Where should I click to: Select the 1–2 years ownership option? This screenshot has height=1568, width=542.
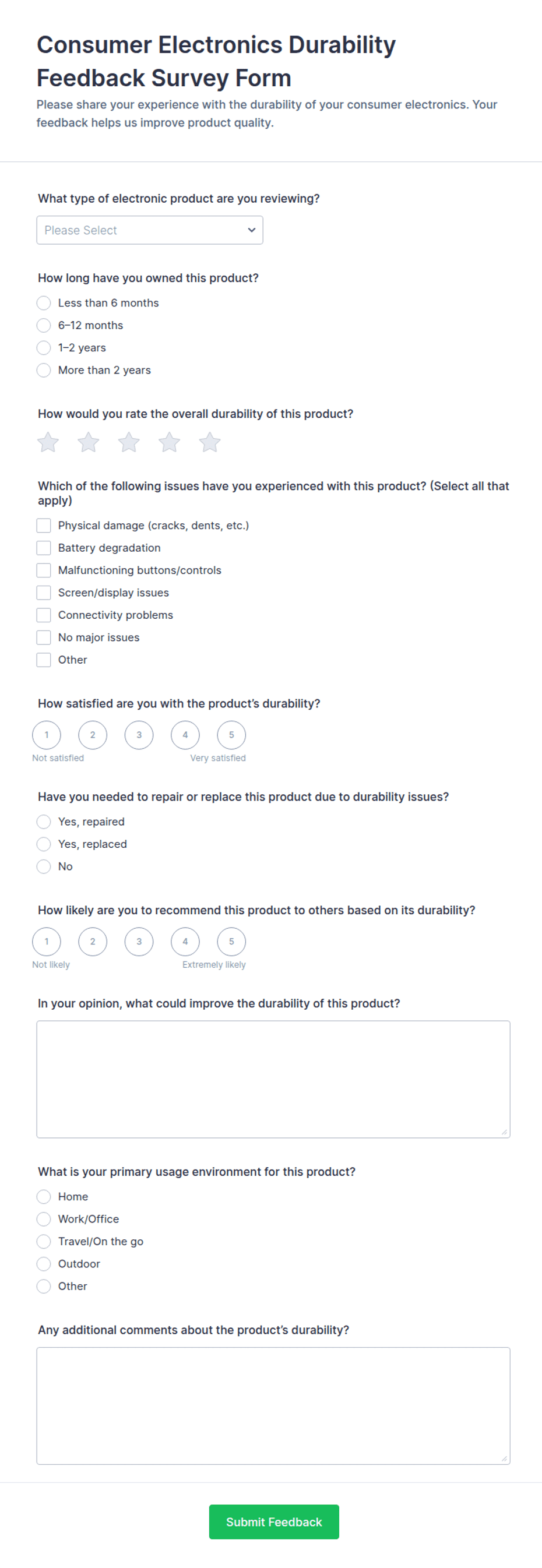pyautogui.click(x=44, y=347)
